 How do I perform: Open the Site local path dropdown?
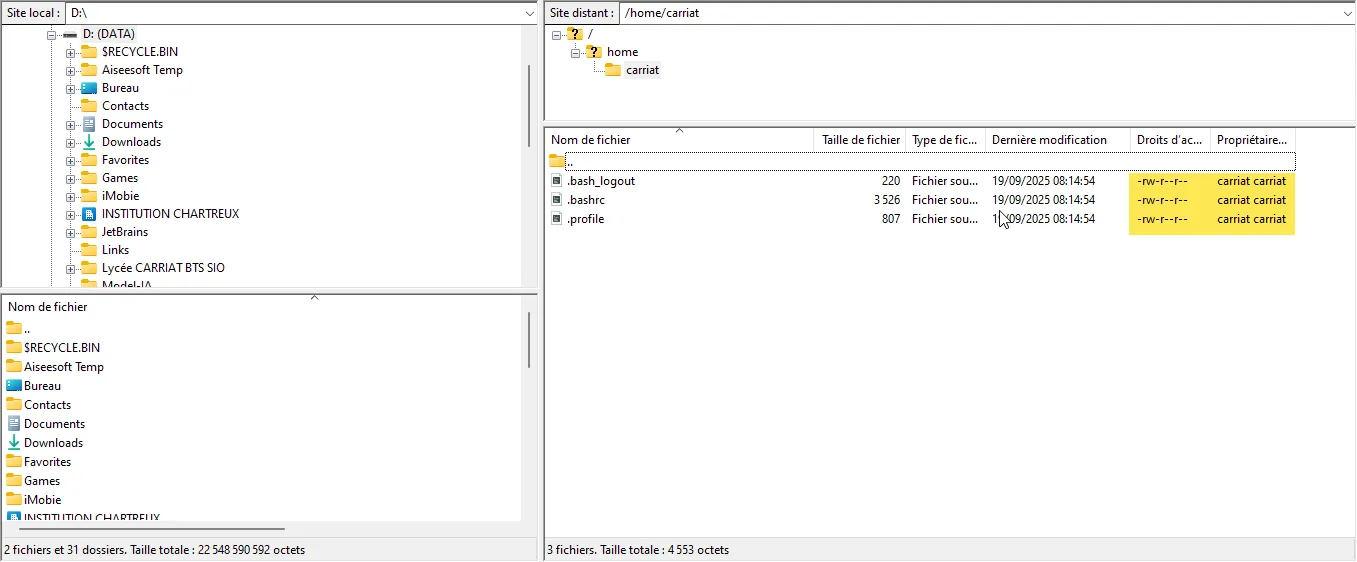(x=529, y=13)
